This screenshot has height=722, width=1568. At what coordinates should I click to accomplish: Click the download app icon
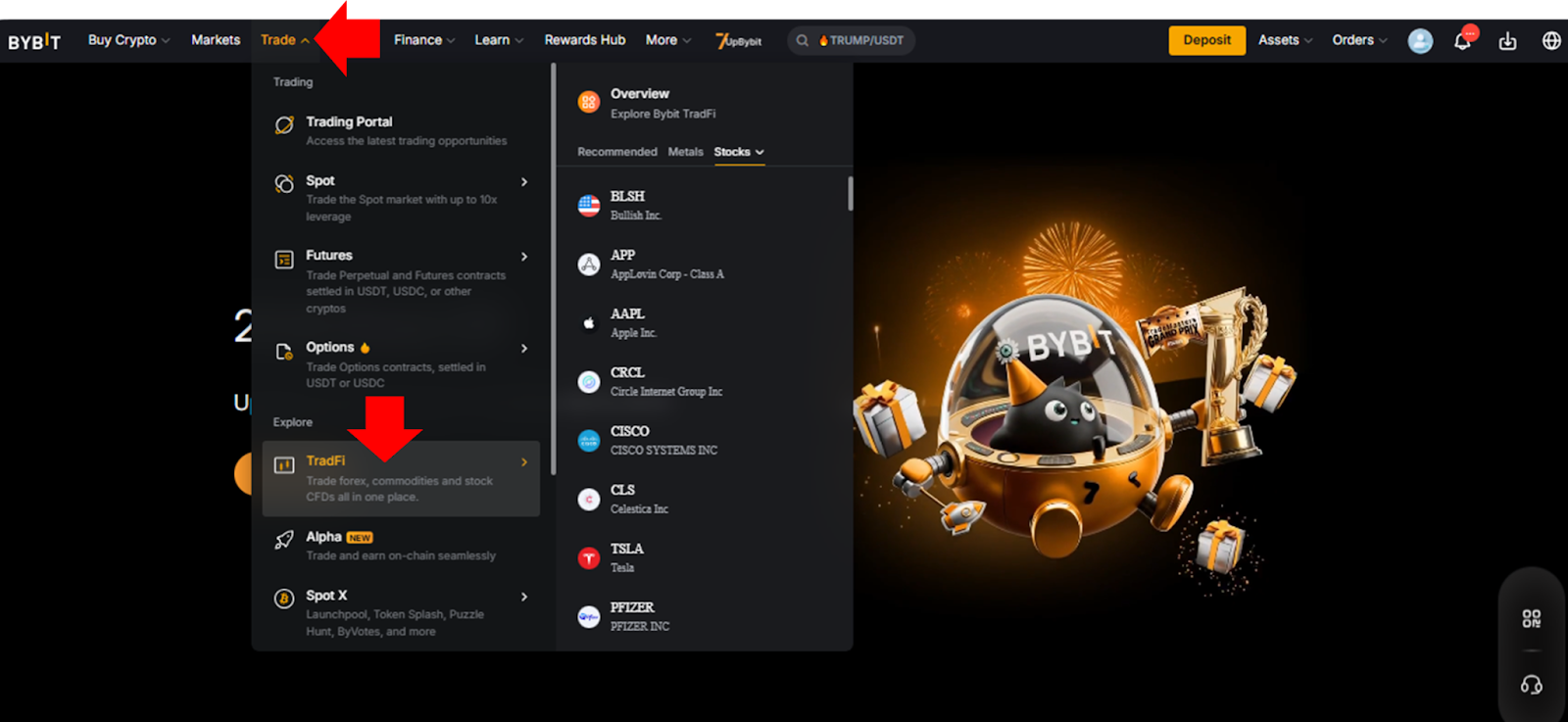click(1507, 40)
